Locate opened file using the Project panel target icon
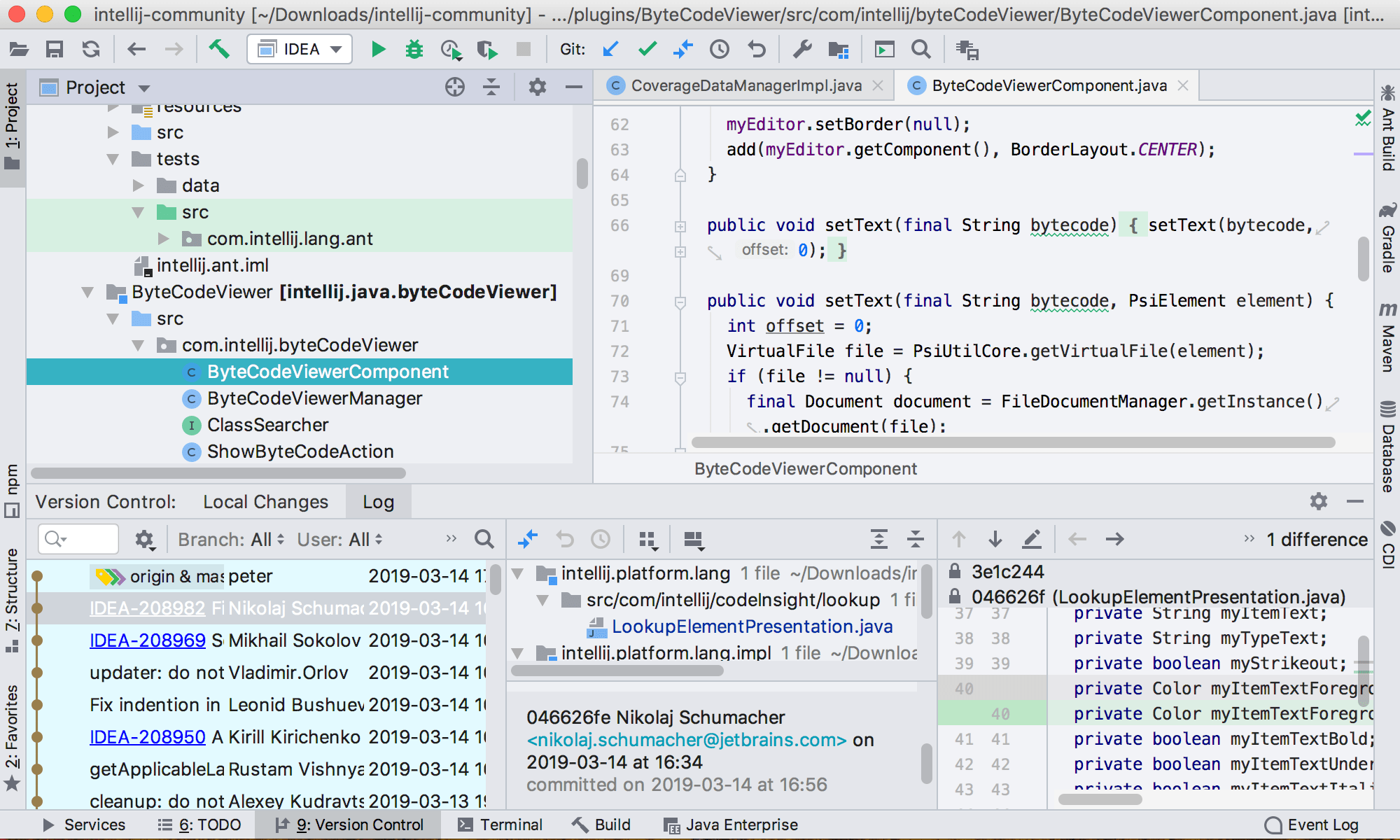Screen dimensions: 1400x840 [x=455, y=87]
